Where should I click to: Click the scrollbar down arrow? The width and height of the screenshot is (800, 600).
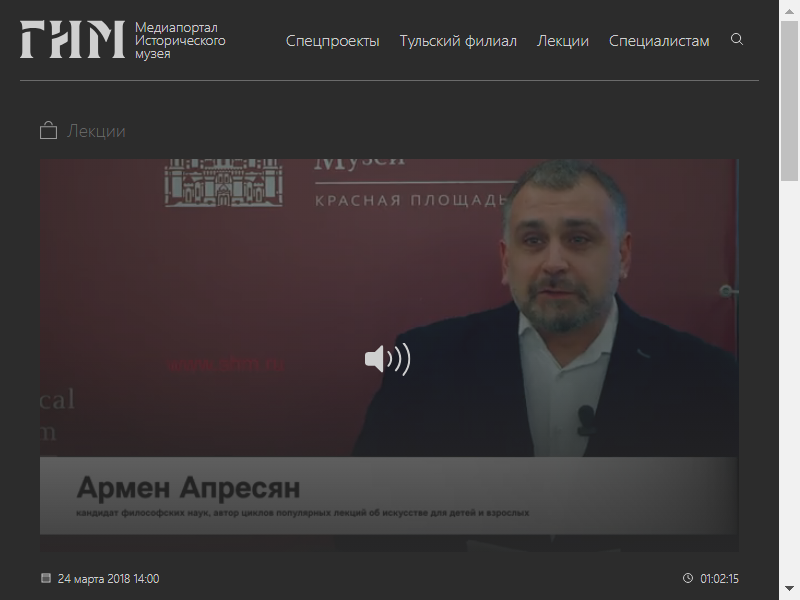tap(789, 588)
